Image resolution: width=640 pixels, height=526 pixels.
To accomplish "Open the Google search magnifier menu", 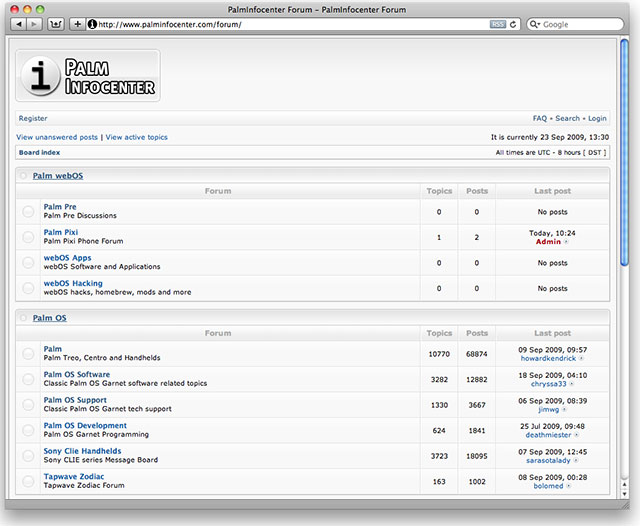I will pyautogui.click(x=535, y=24).
